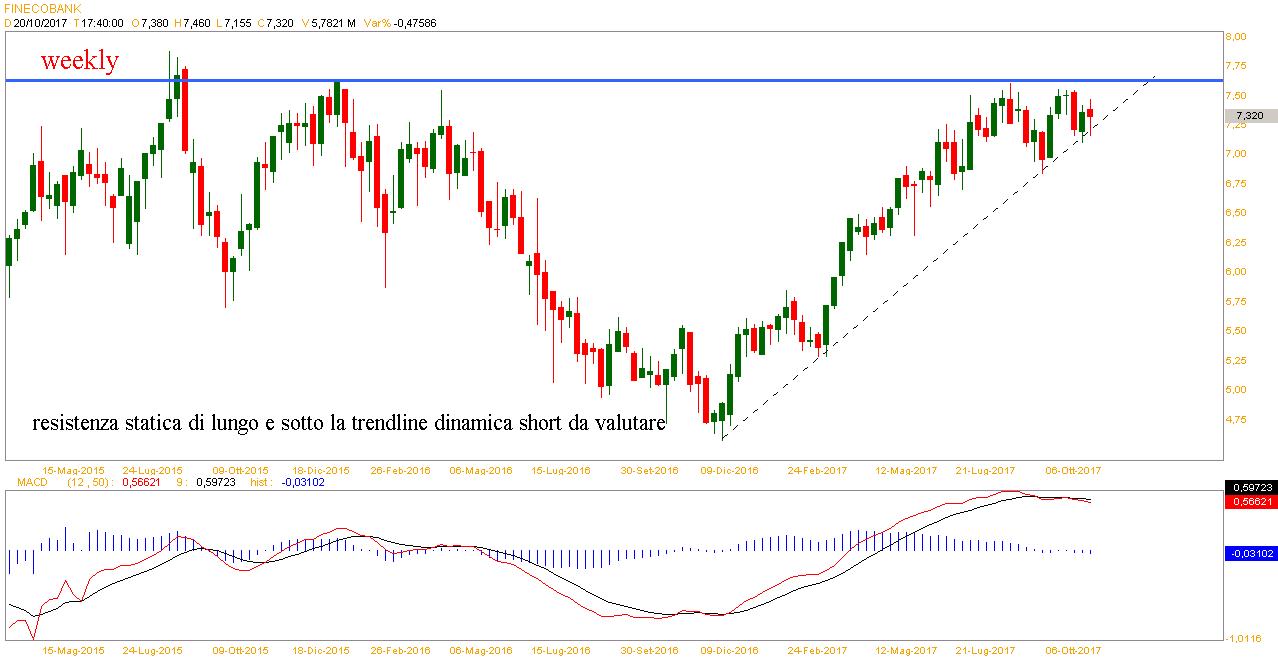The width and height of the screenshot is (1278, 668).
Task: Click the -1,0114 MACD axis label
Action: tap(1244, 637)
